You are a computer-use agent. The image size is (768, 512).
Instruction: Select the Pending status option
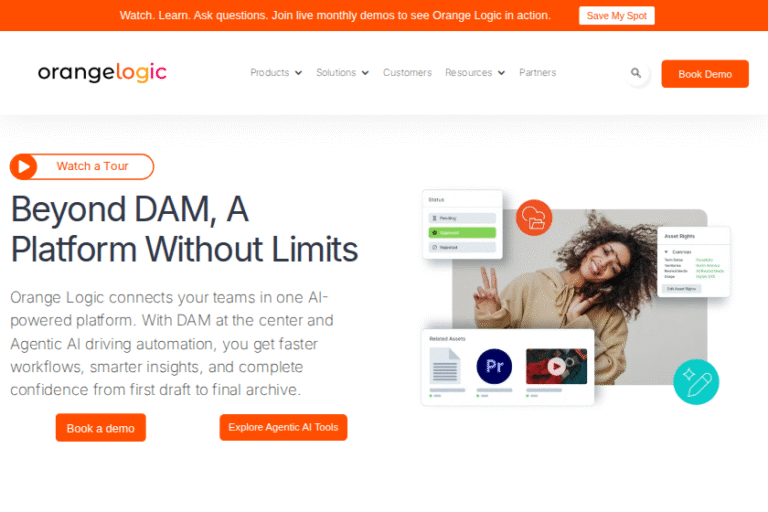pos(462,218)
